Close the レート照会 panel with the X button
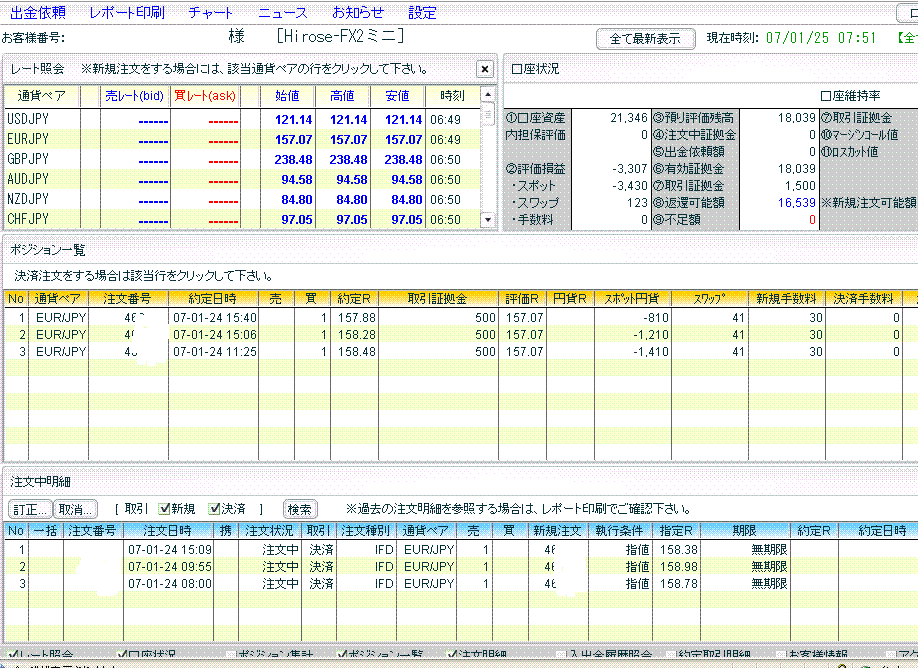This screenshot has height=668, width=918. tap(485, 69)
